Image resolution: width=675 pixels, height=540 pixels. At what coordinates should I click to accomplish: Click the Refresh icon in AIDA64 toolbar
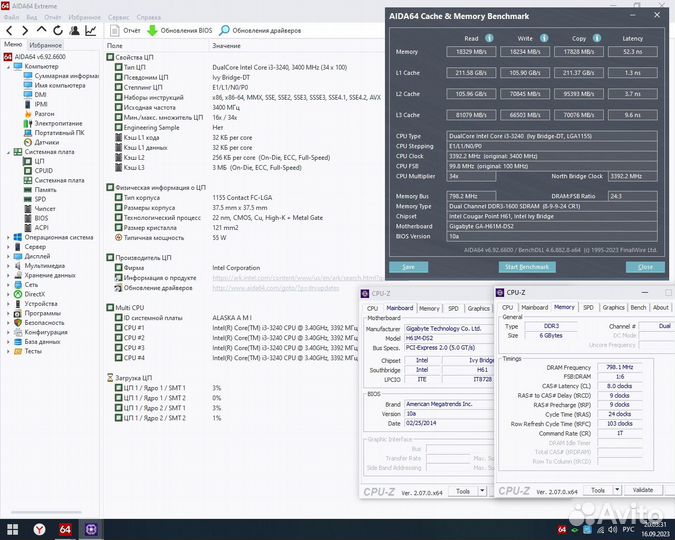coord(58,31)
